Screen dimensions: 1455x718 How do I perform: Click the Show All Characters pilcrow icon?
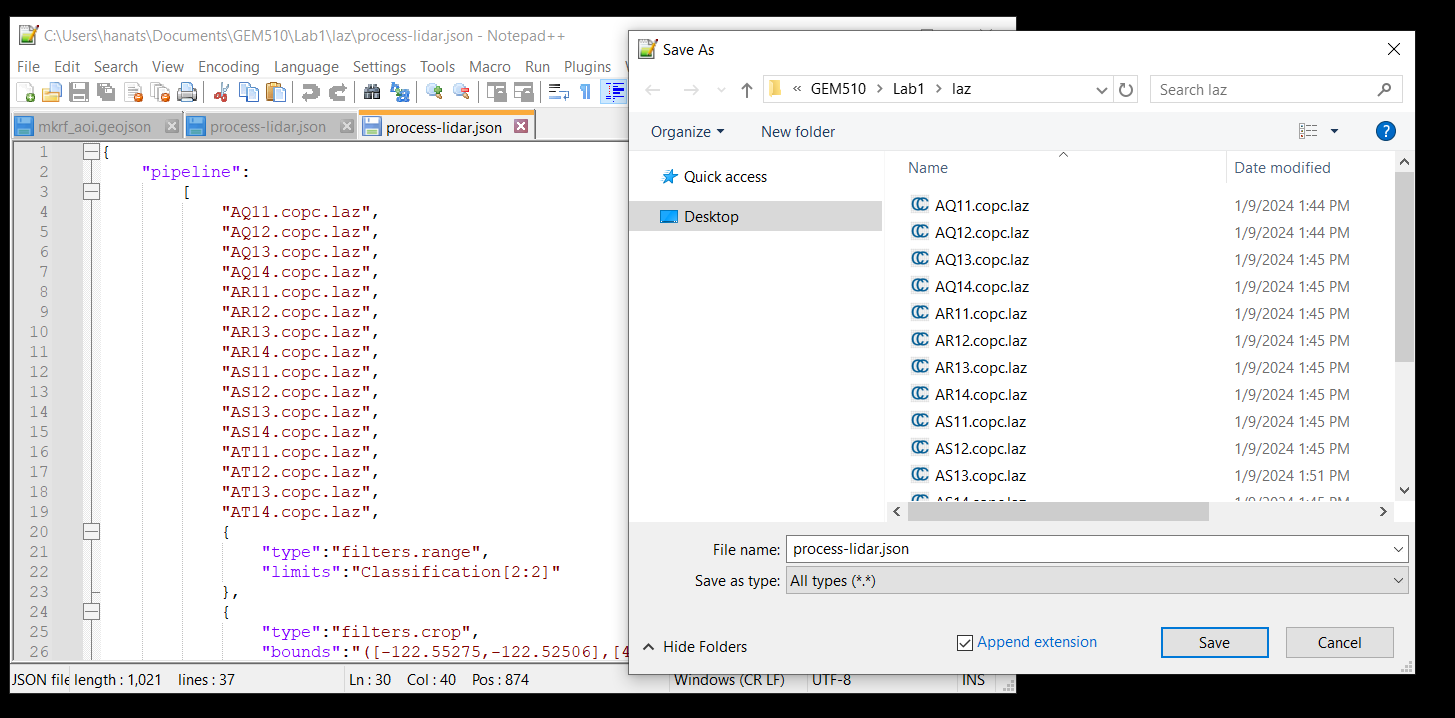tap(586, 92)
